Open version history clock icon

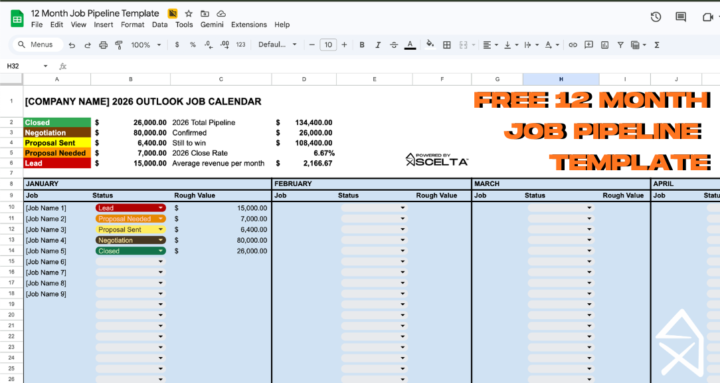click(x=656, y=17)
